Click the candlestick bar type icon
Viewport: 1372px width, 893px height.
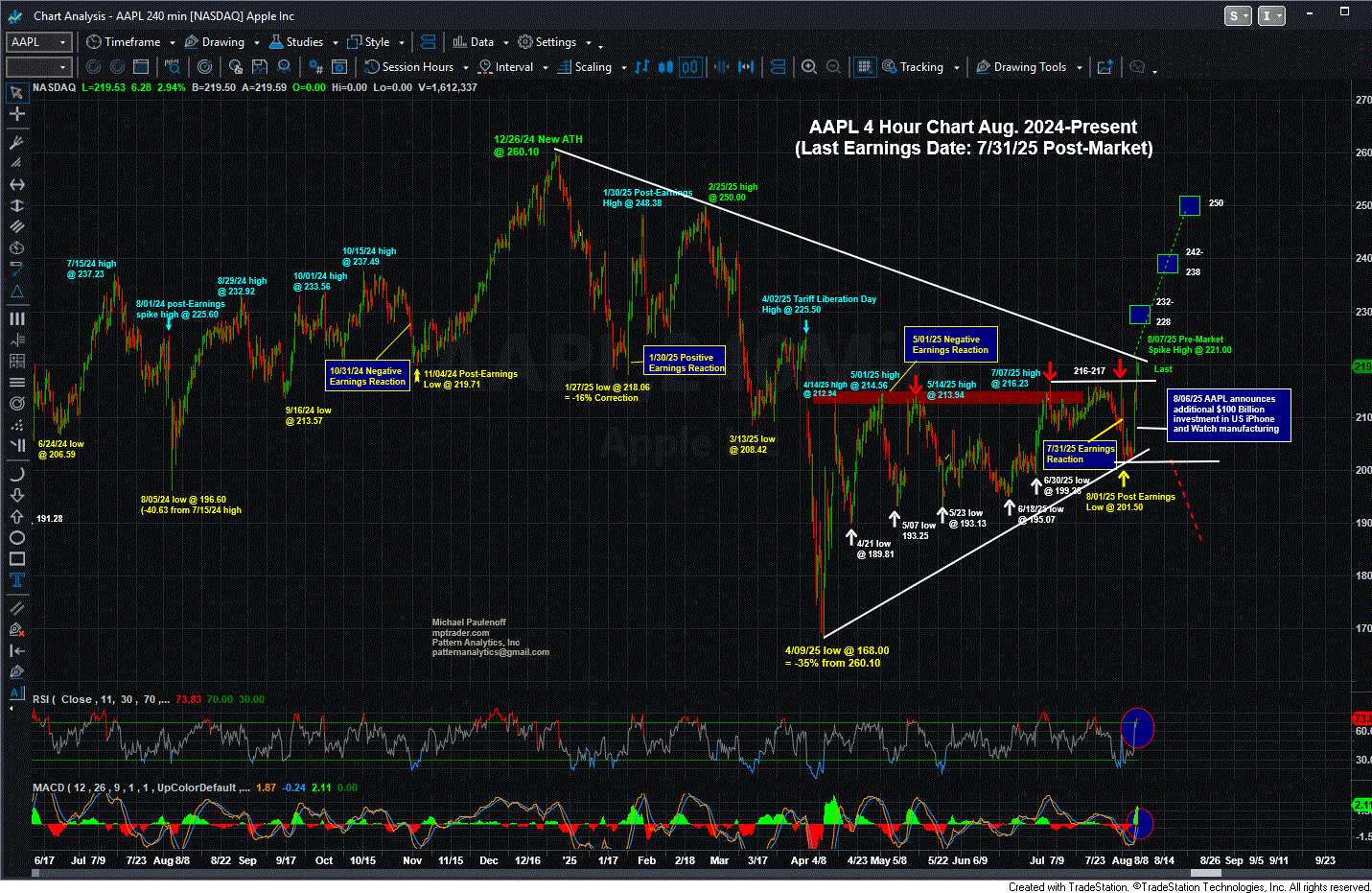click(665, 66)
